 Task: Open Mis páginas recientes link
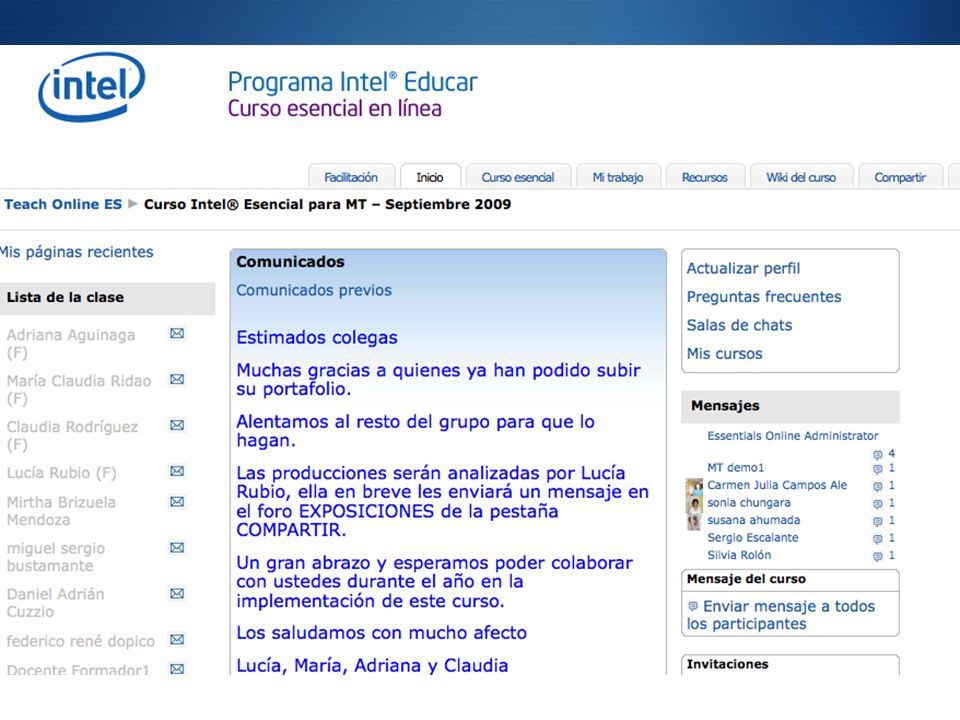point(77,252)
